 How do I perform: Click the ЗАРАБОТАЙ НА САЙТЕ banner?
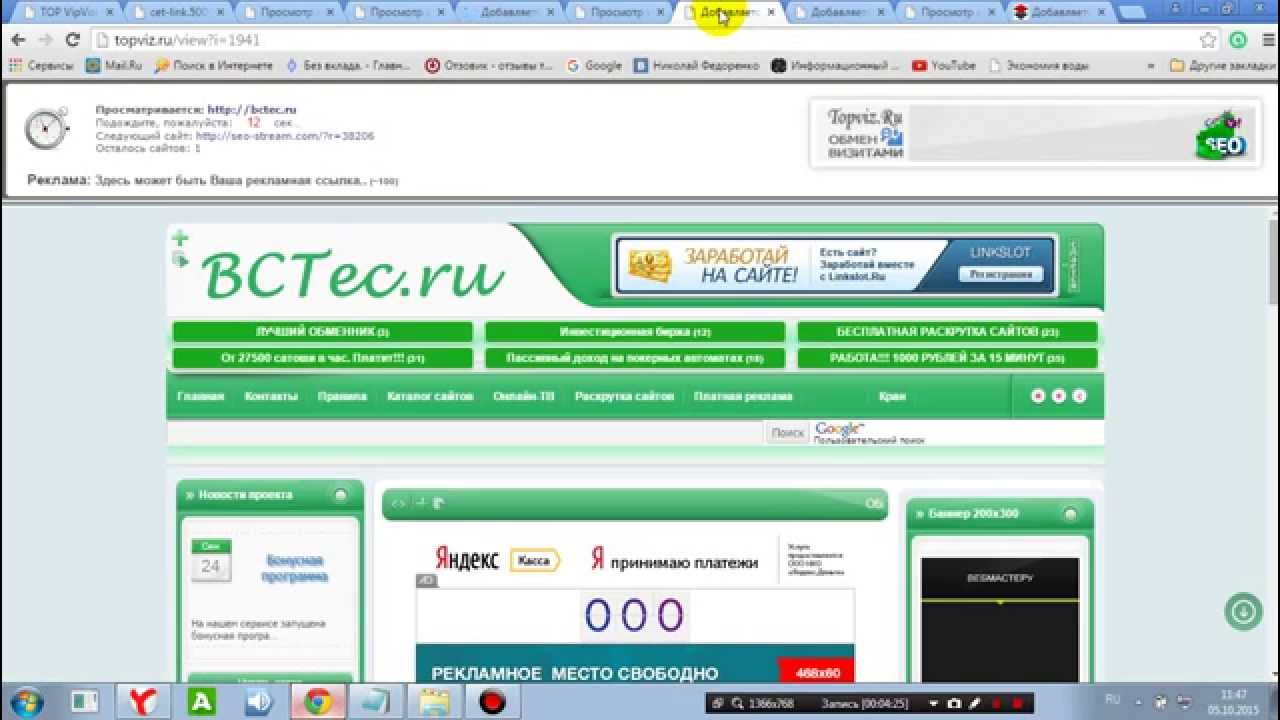pos(835,266)
